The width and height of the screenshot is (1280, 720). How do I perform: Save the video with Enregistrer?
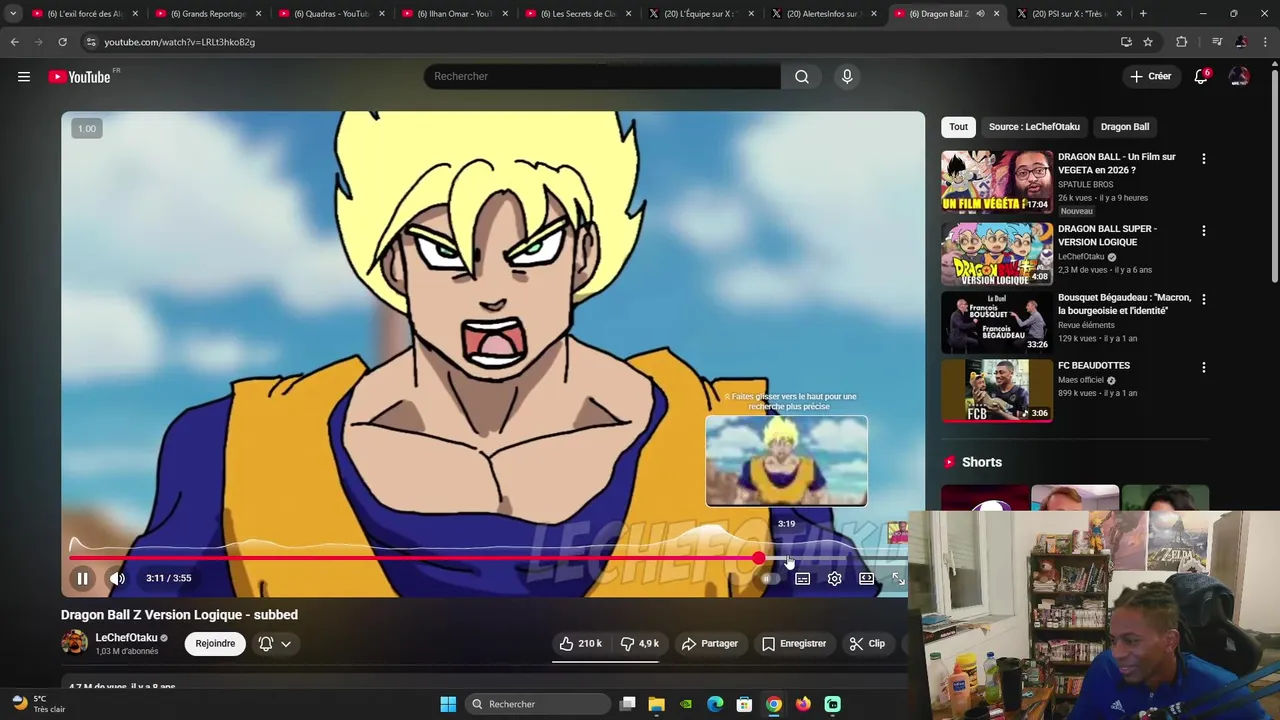[794, 644]
